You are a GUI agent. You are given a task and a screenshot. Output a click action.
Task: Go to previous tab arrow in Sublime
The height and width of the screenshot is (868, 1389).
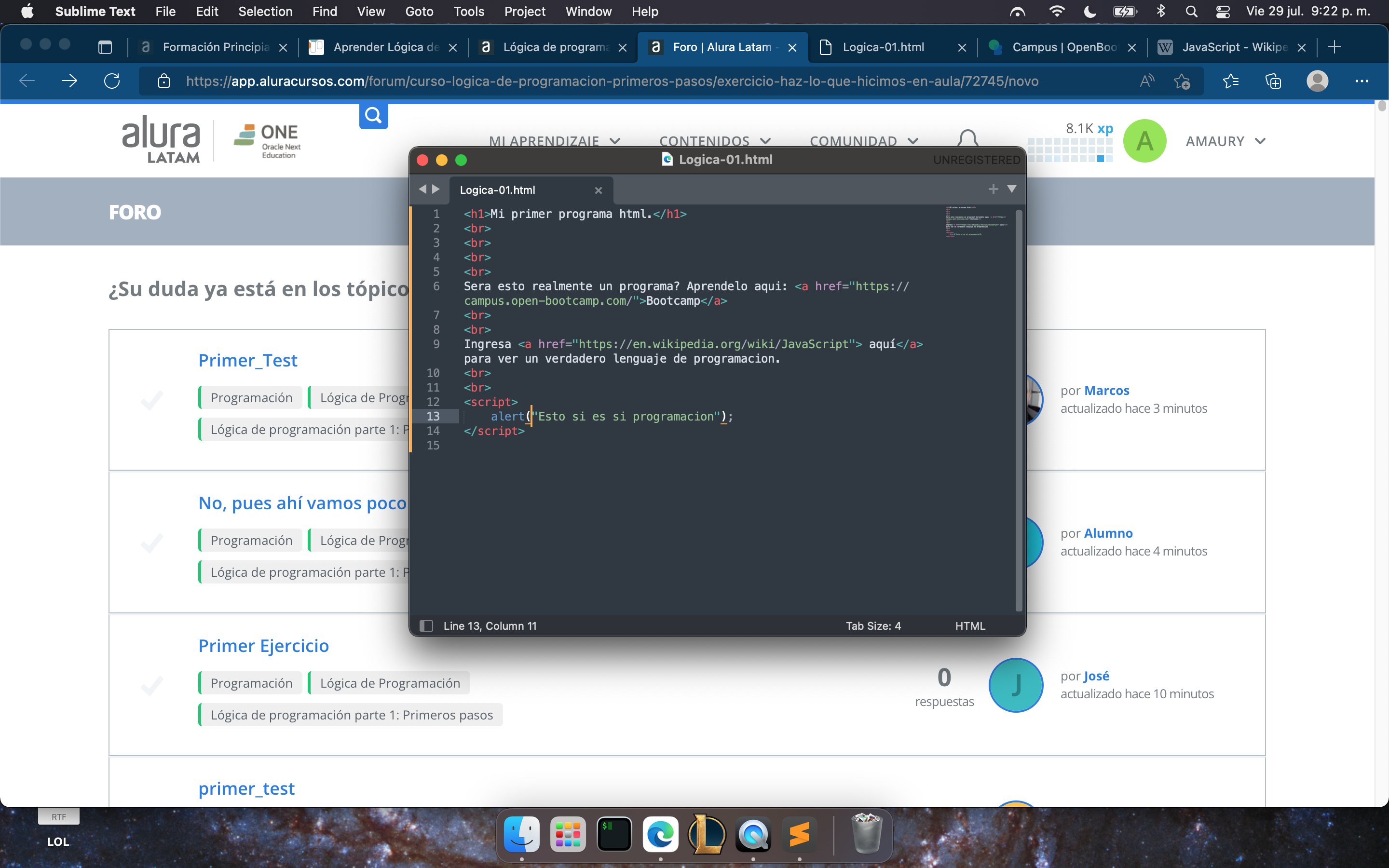point(422,189)
